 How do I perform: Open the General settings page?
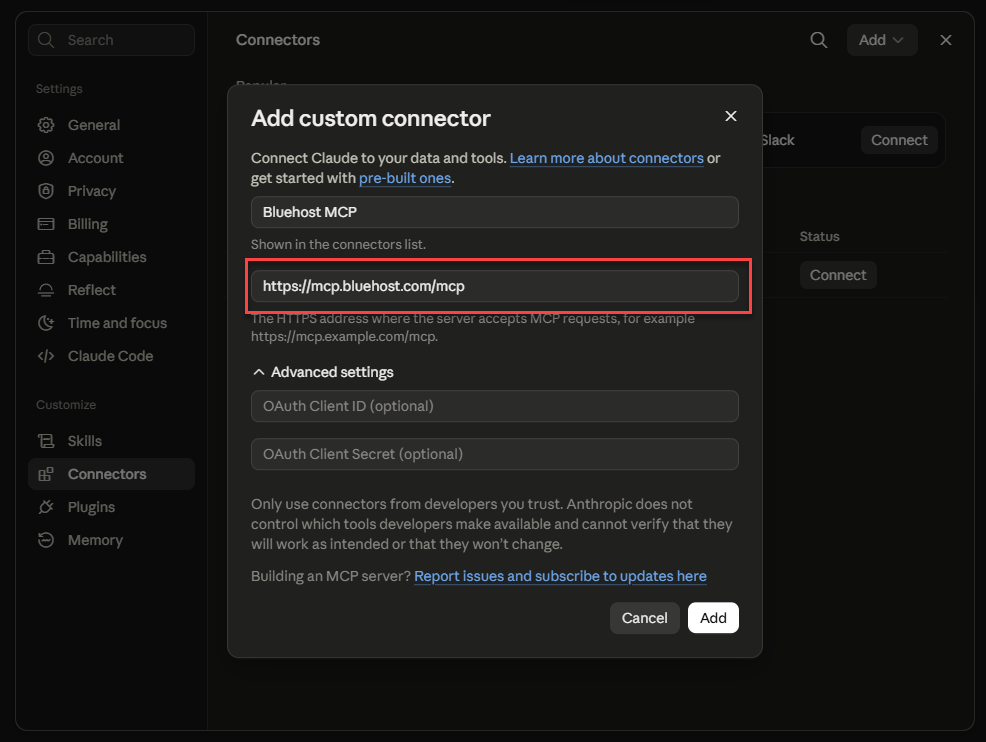(111, 125)
